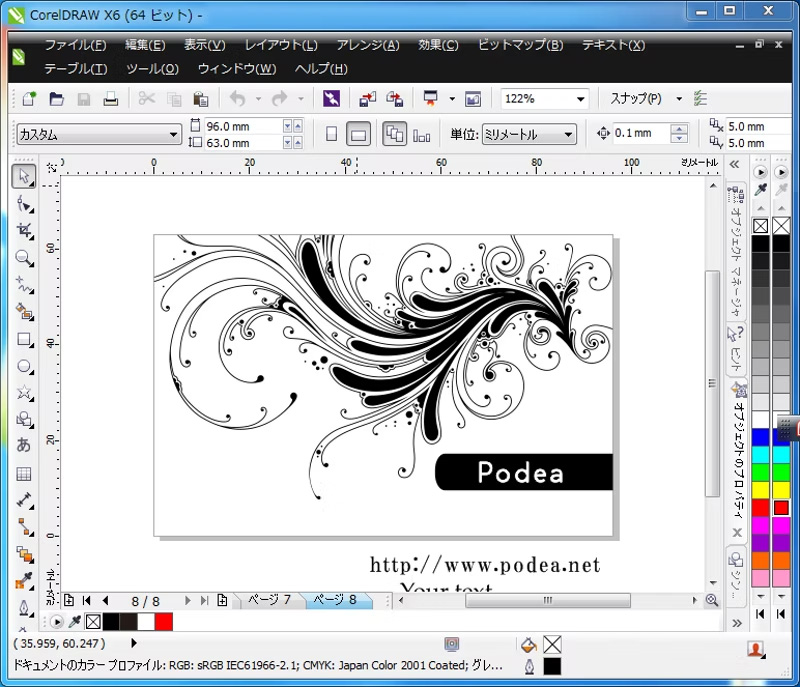Image resolution: width=800 pixels, height=687 pixels.
Task: Open the 効果(C) menu
Action: 438,45
